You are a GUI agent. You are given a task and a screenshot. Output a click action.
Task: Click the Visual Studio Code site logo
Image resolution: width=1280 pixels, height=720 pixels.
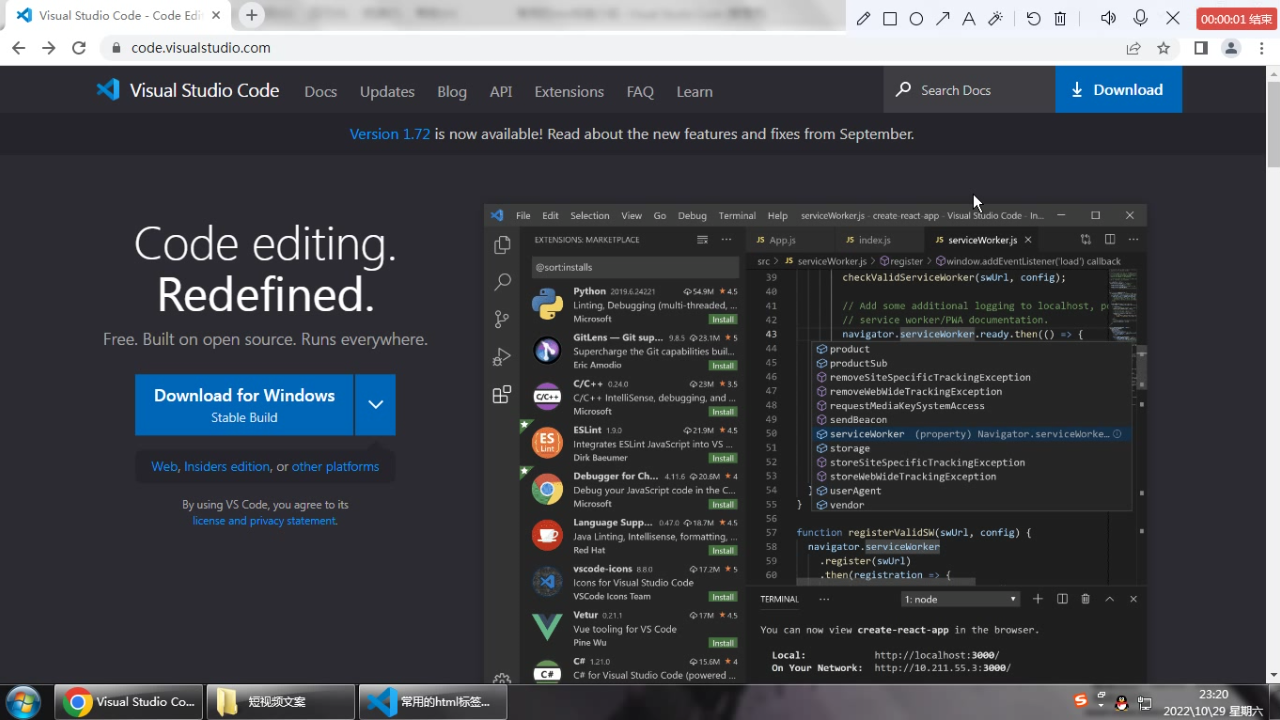tap(188, 90)
